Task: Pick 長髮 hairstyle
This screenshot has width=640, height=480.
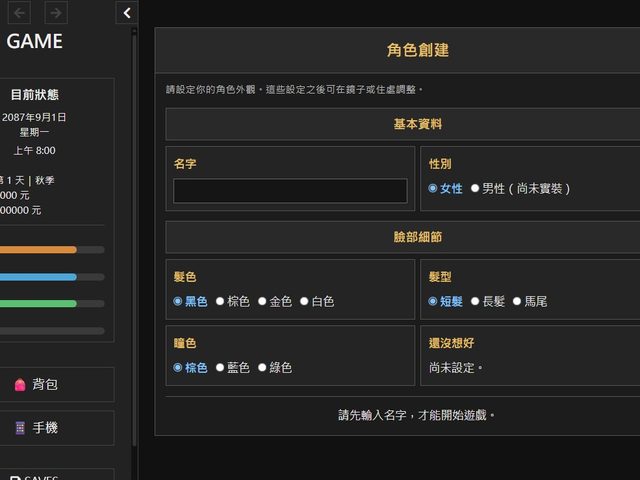Action: (488, 302)
